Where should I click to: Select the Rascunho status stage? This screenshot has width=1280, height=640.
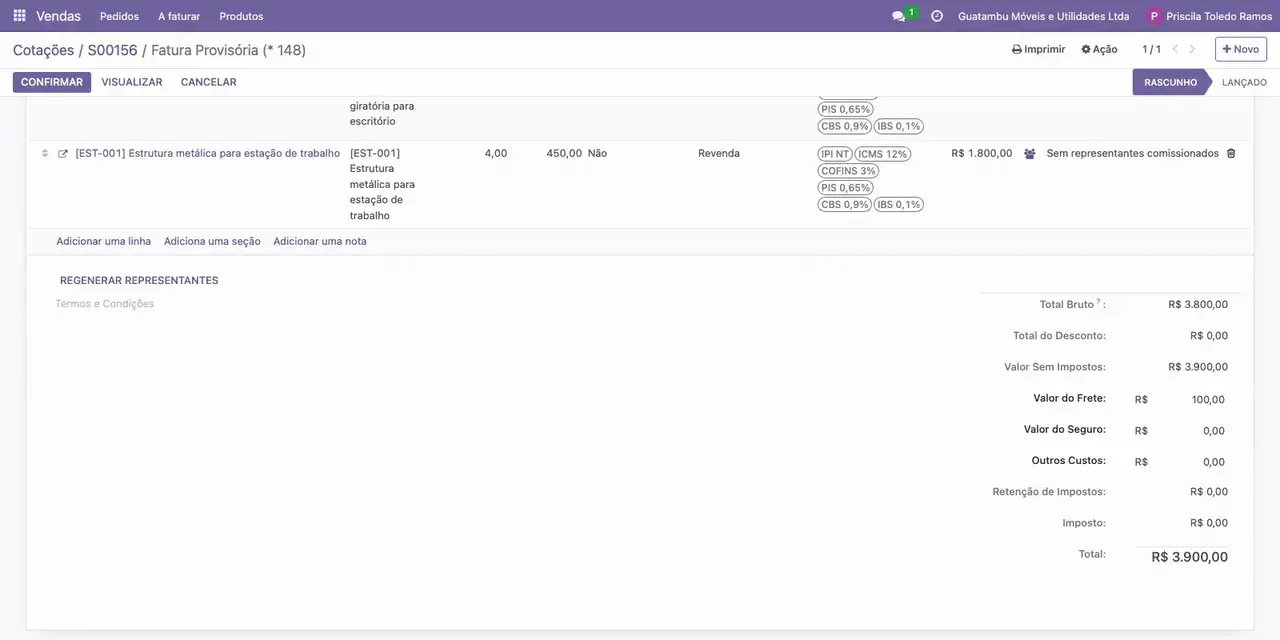click(x=1170, y=82)
